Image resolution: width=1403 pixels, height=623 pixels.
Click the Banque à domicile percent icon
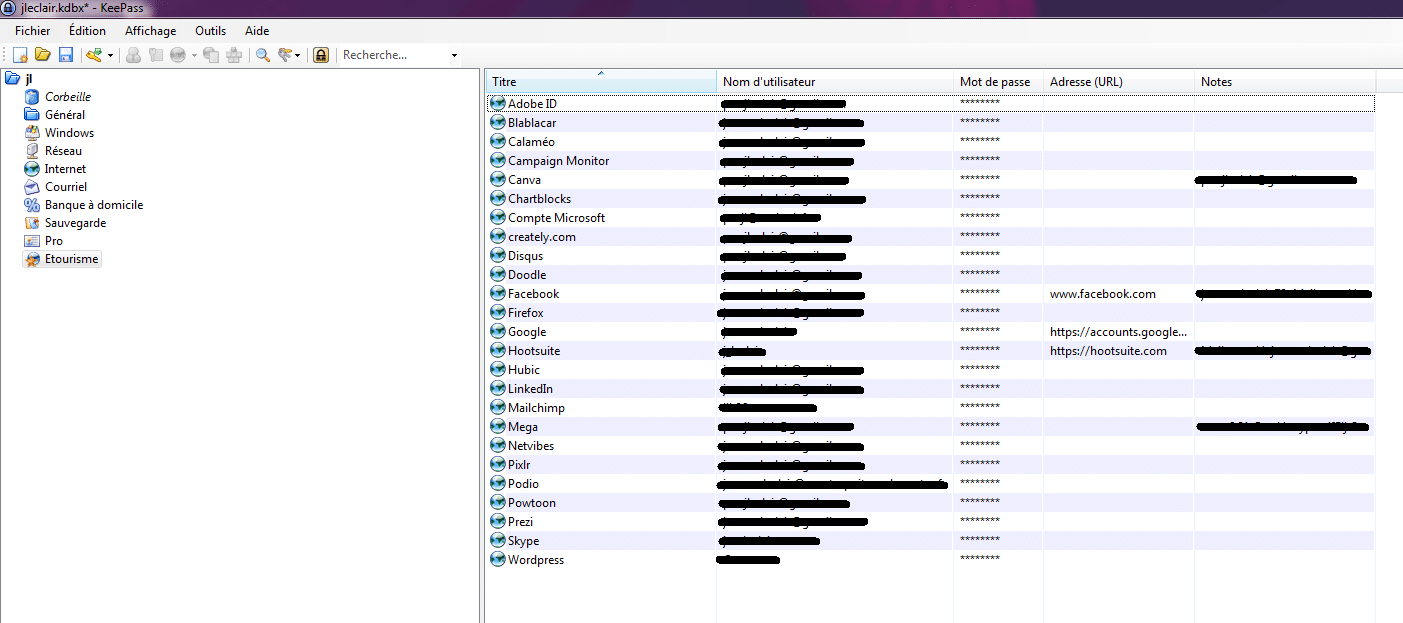pyautogui.click(x=32, y=205)
